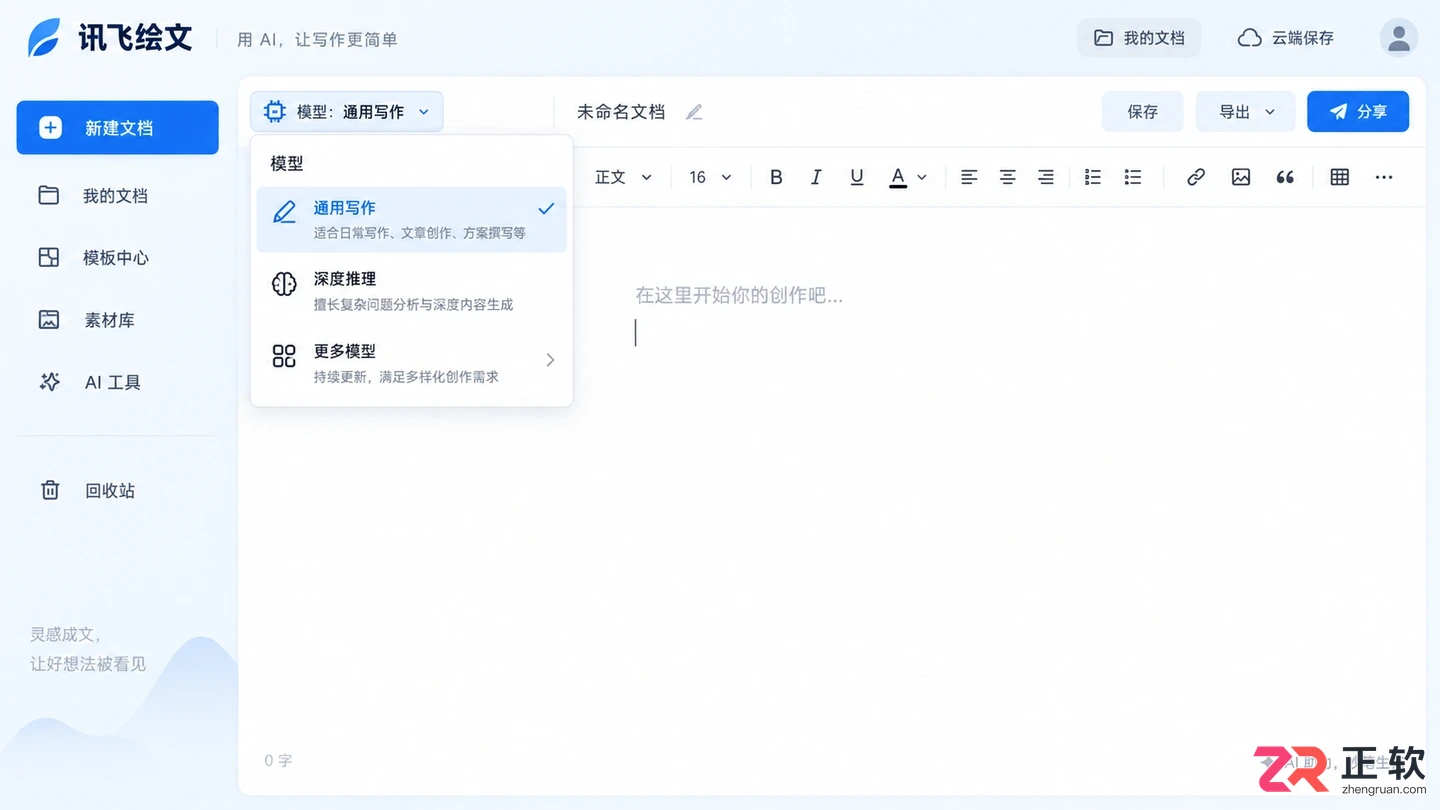Screen dimensions: 1440x810
Task: Insert a numbered list
Action: pyautogui.click(x=1093, y=177)
